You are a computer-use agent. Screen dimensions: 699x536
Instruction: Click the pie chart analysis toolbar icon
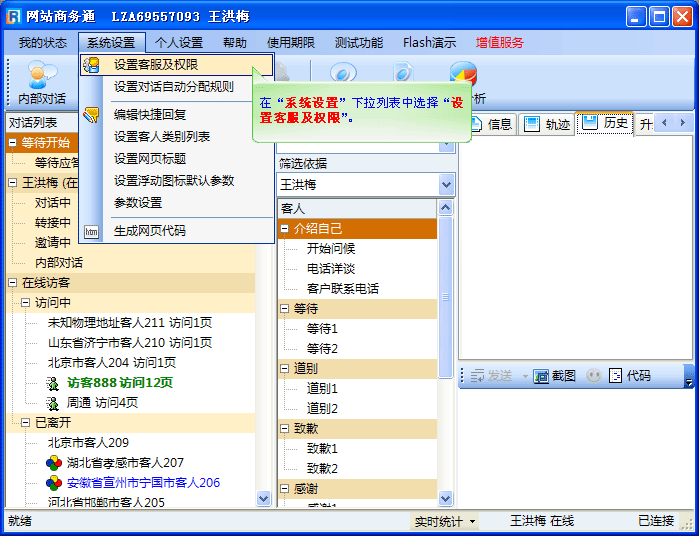coord(462,75)
